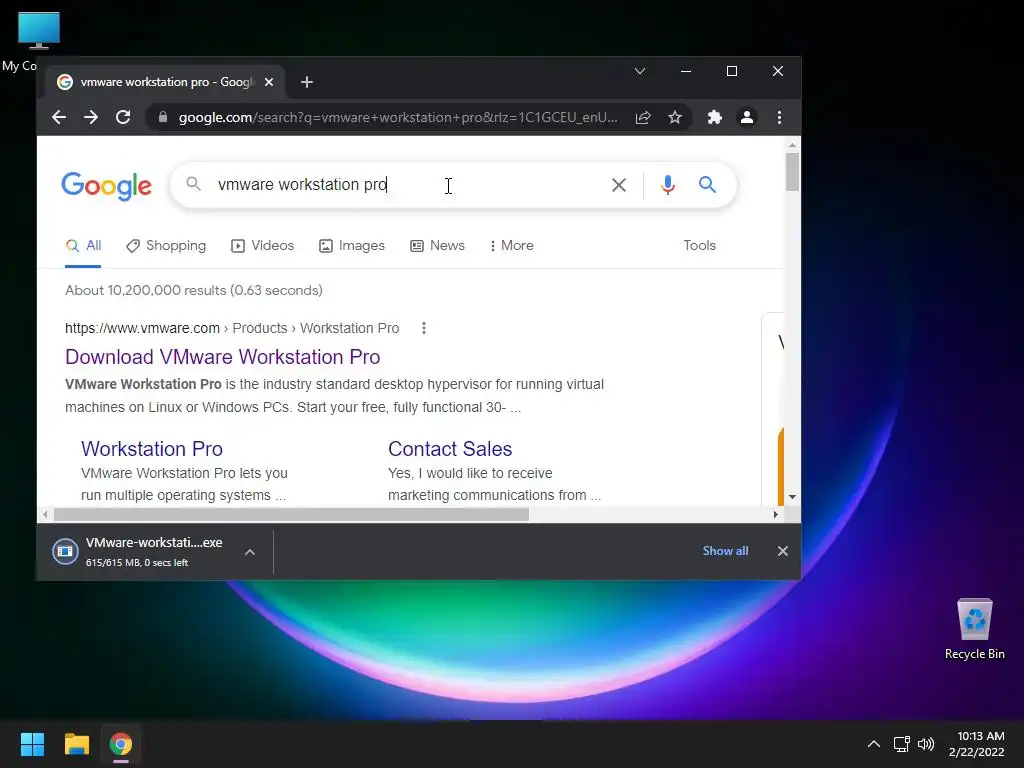Reload the Google search page
The width and height of the screenshot is (1024, 768).
click(123, 118)
